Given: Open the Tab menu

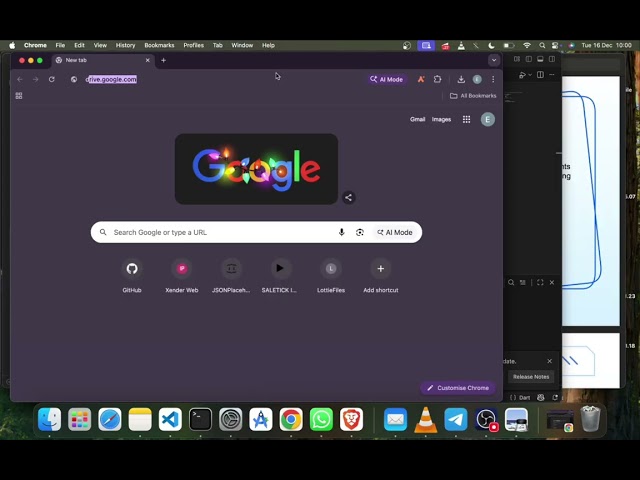Looking at the screenshot, I should tap(218, 45).
